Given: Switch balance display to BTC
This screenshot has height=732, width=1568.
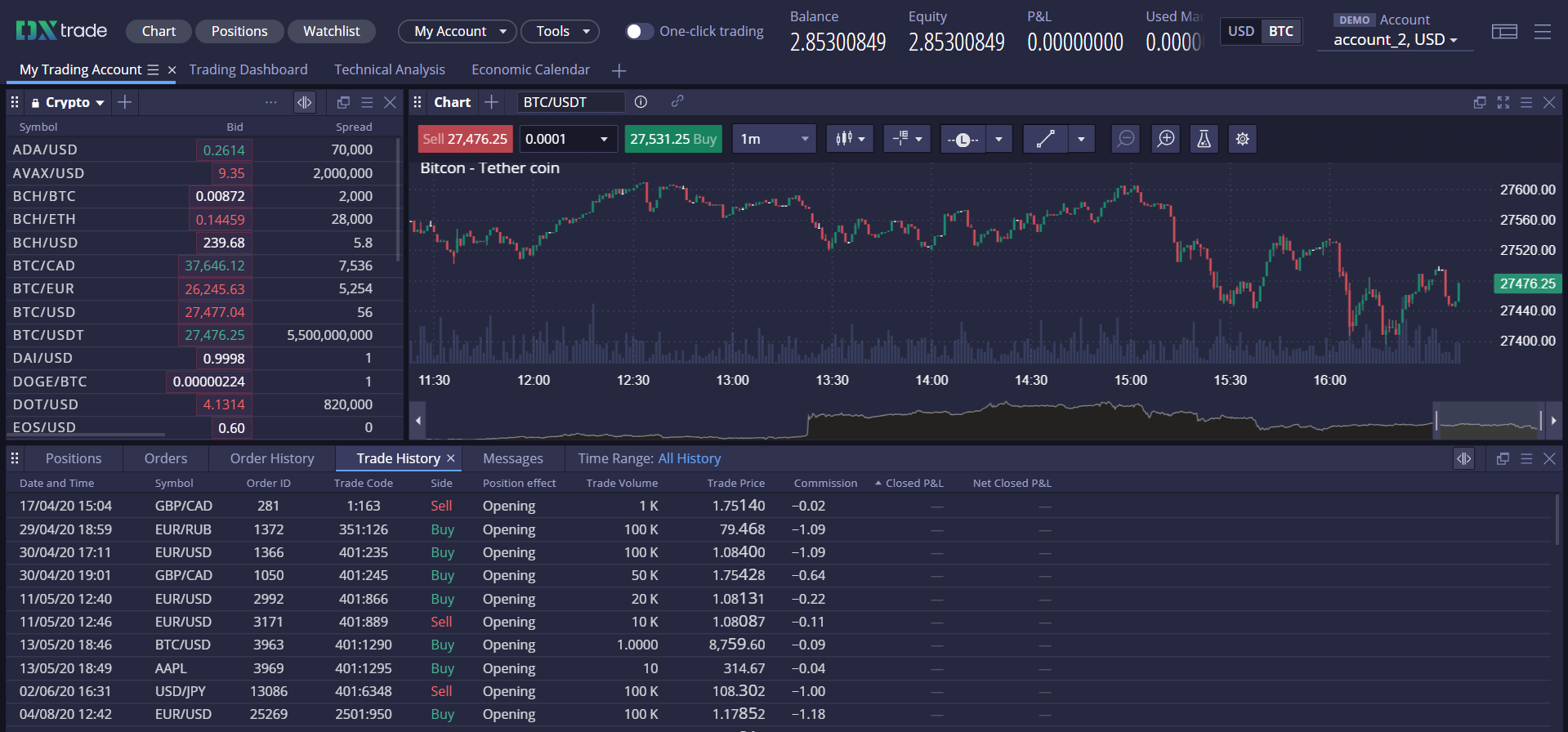Looking at the screenshot, I should pos(1280,31).
